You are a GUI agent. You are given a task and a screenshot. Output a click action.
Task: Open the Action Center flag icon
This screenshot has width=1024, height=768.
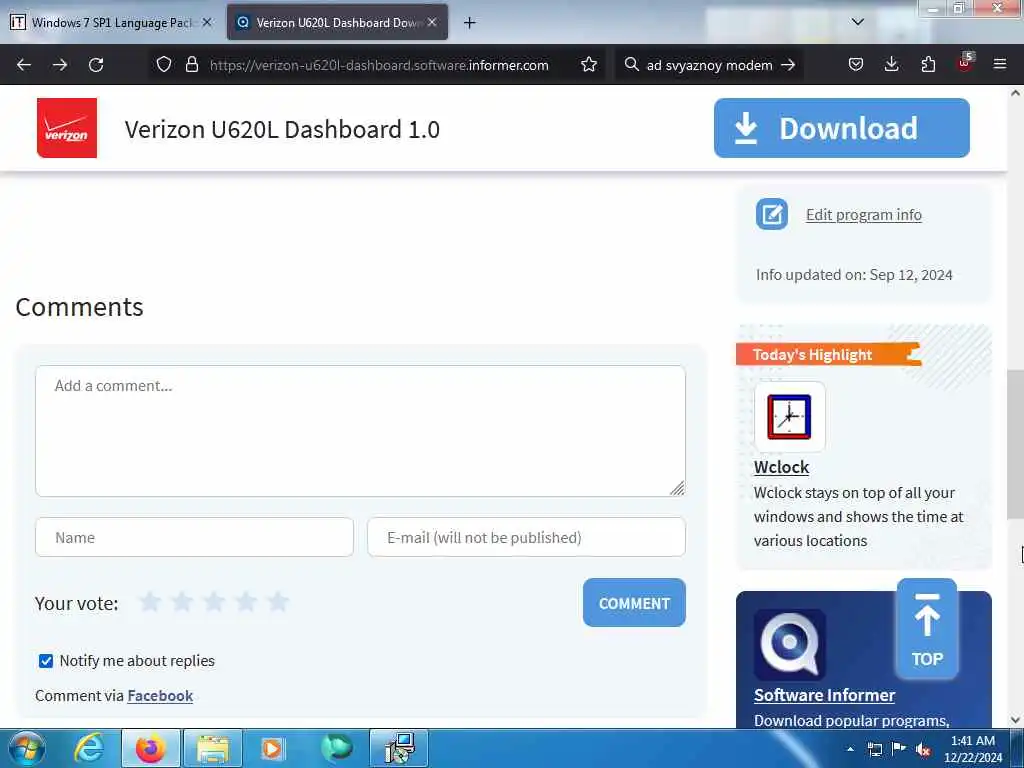pos(899,749)
